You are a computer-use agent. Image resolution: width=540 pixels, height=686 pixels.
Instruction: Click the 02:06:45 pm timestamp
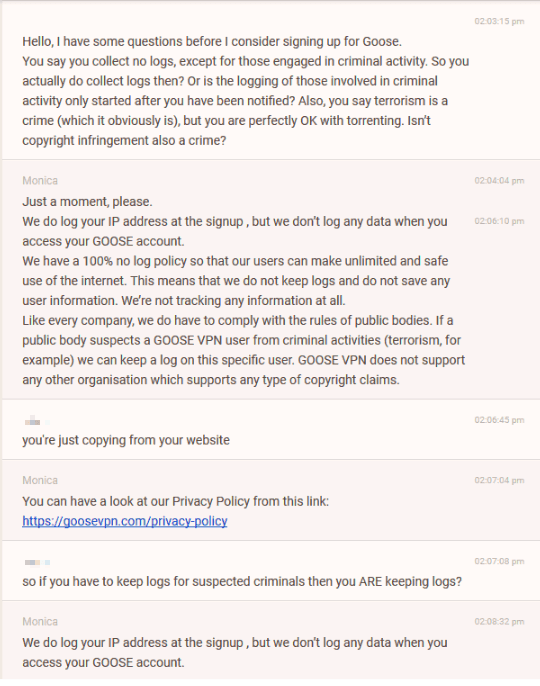coord(499,420)
